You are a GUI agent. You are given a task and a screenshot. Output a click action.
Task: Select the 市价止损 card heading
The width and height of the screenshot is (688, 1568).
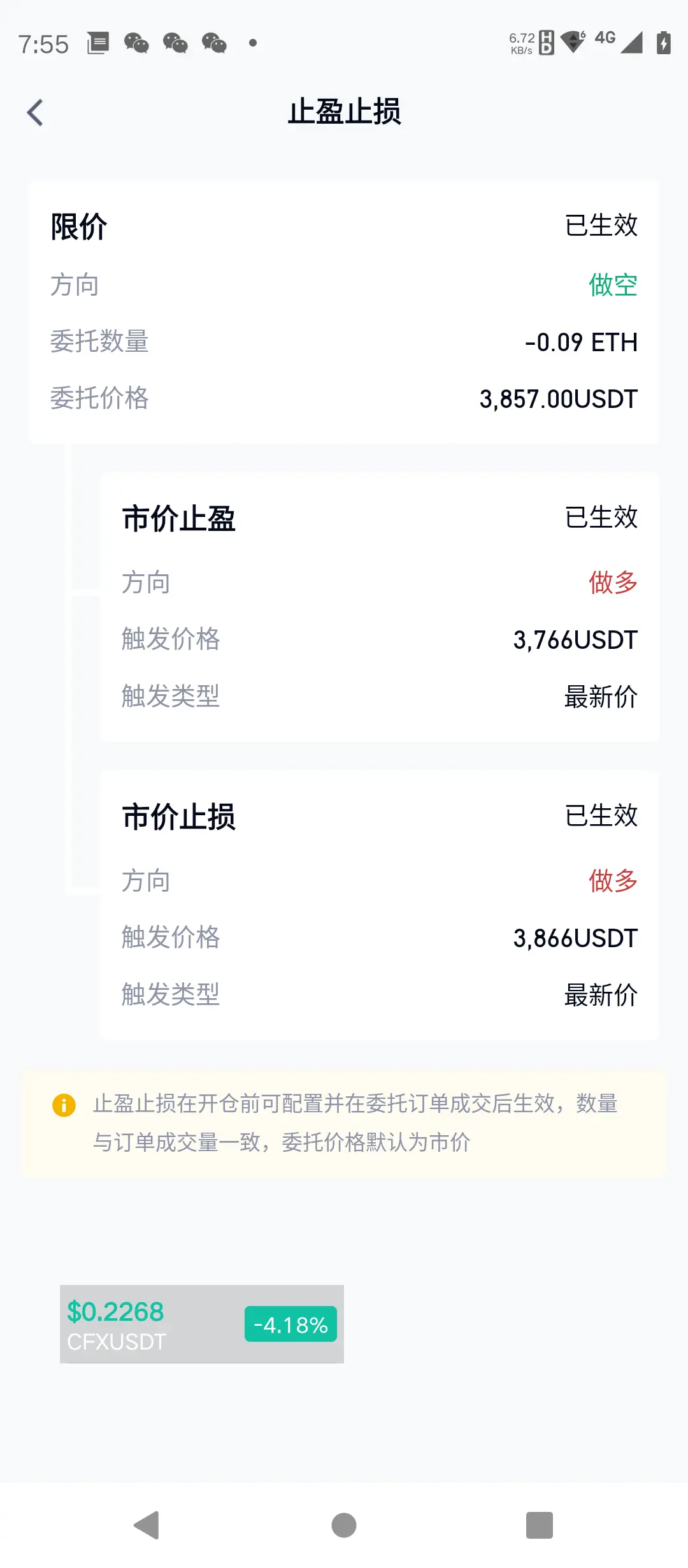coord(179,817)
